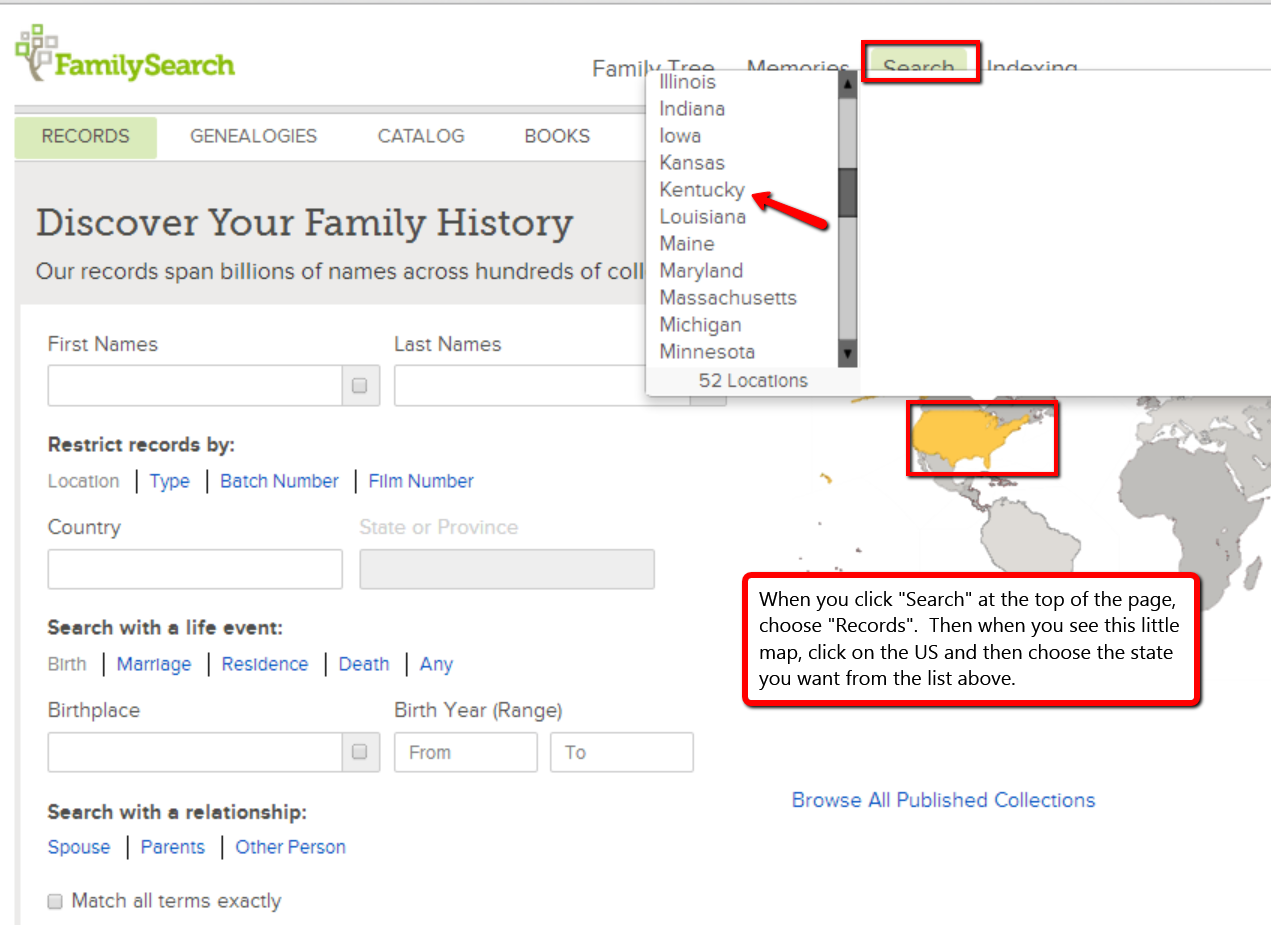Click the Country input field

(x=195, y=569)
